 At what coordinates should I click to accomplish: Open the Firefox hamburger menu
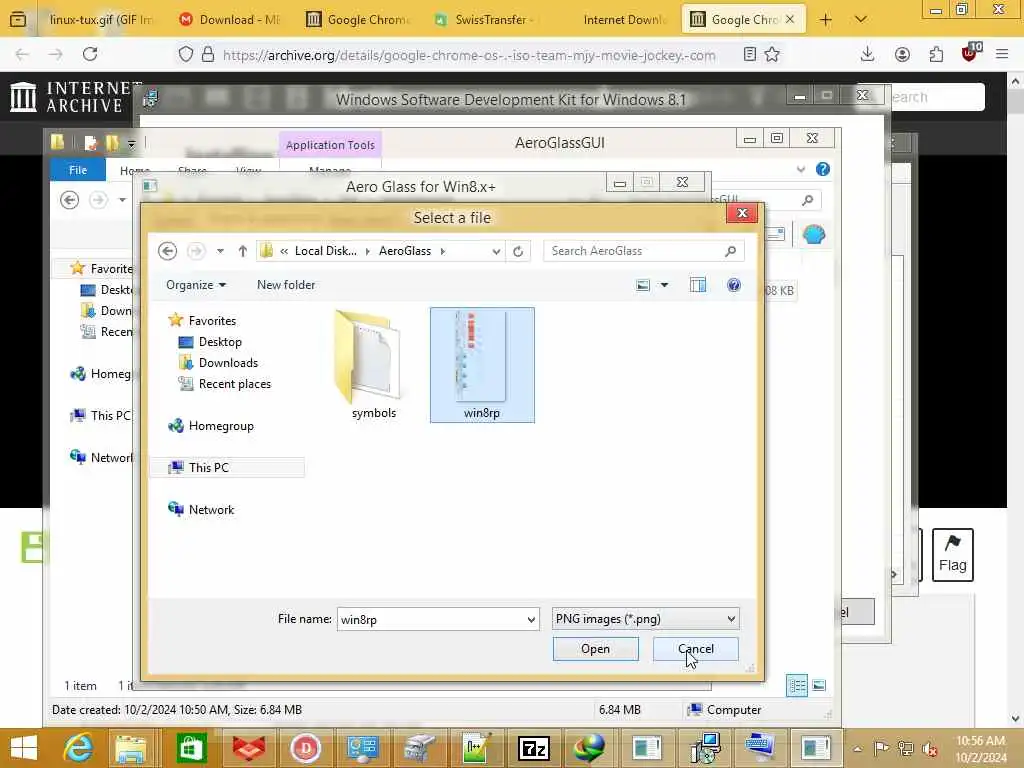(x=1002, y=55)
